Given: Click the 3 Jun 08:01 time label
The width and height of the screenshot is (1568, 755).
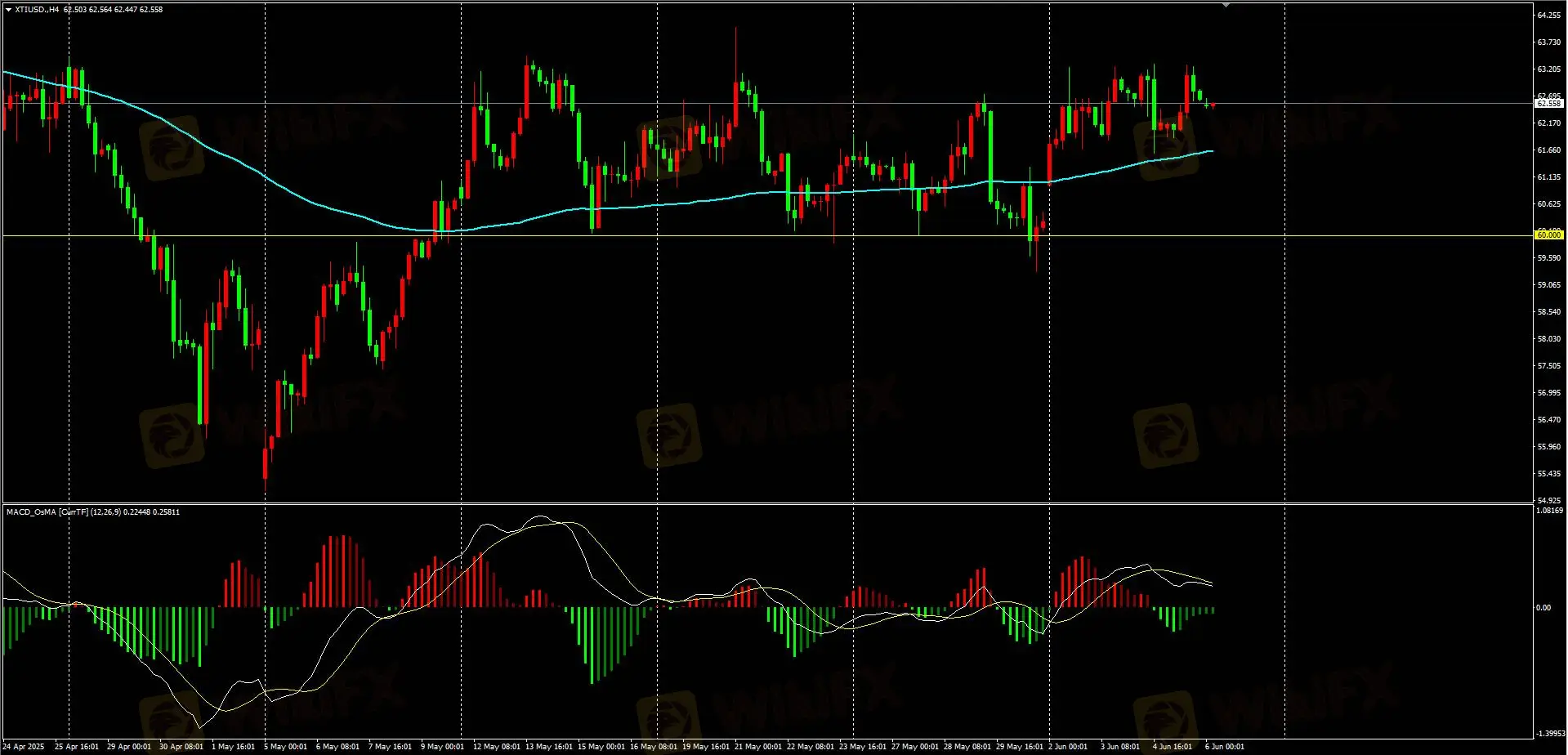Looking at the screenshot, I should pos(1120,747).
